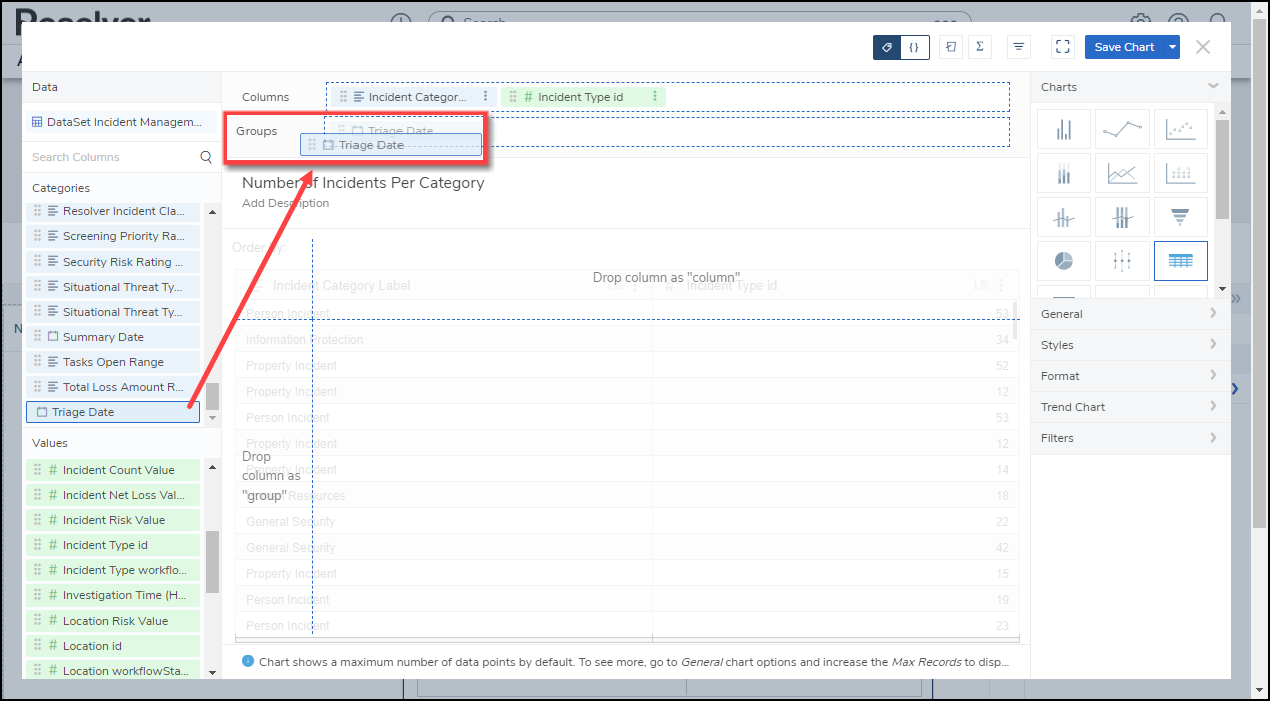
Task: Expand the General options section
Action: tap(1130, 314)
